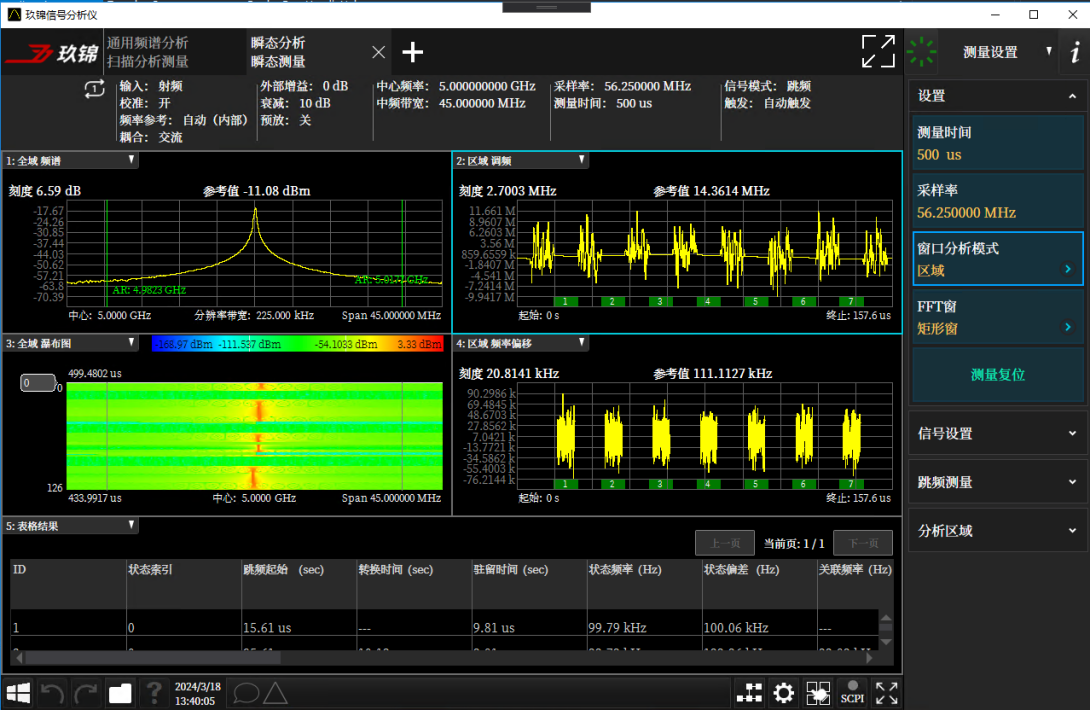Click the triangle warning icon
Viewport: 1090px width, 710px height.
[276, 693]
